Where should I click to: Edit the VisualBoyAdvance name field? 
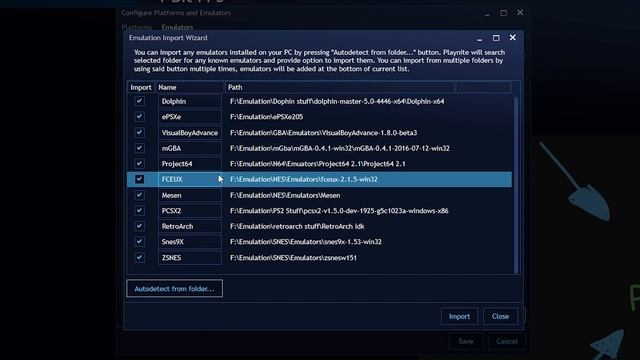point(190,133)
